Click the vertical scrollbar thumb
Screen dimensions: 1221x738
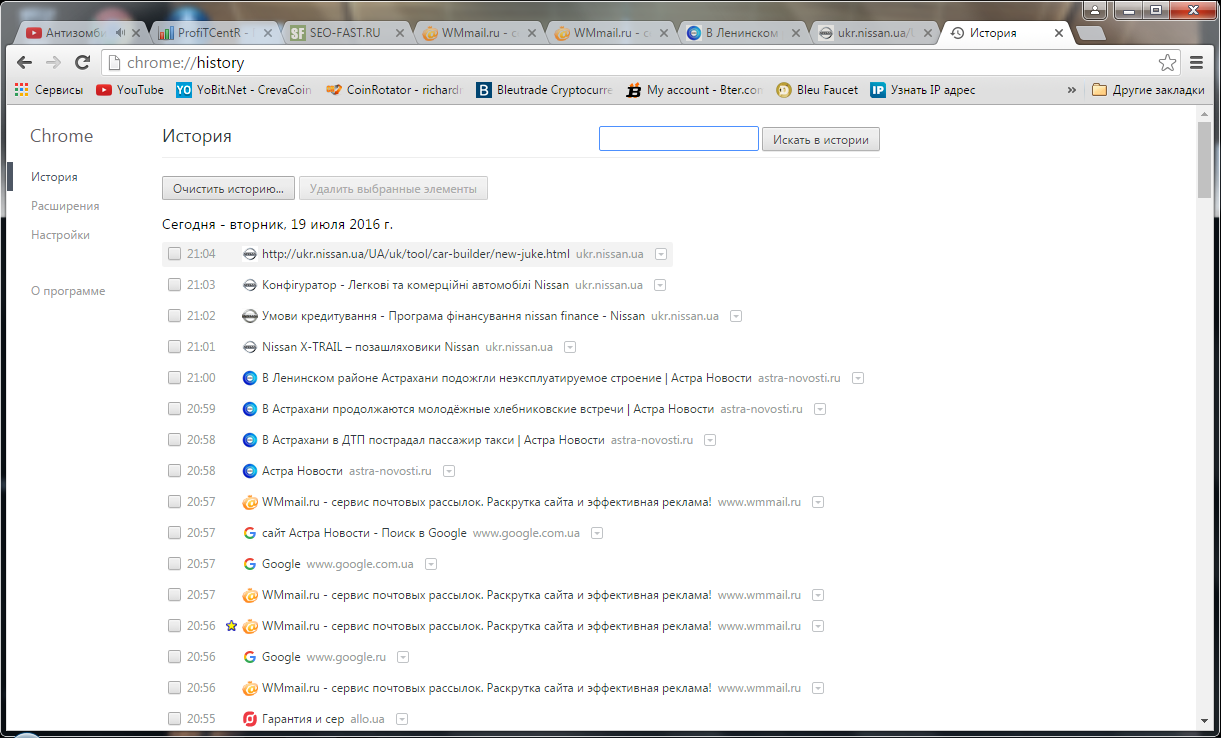tap(1205, 159)
